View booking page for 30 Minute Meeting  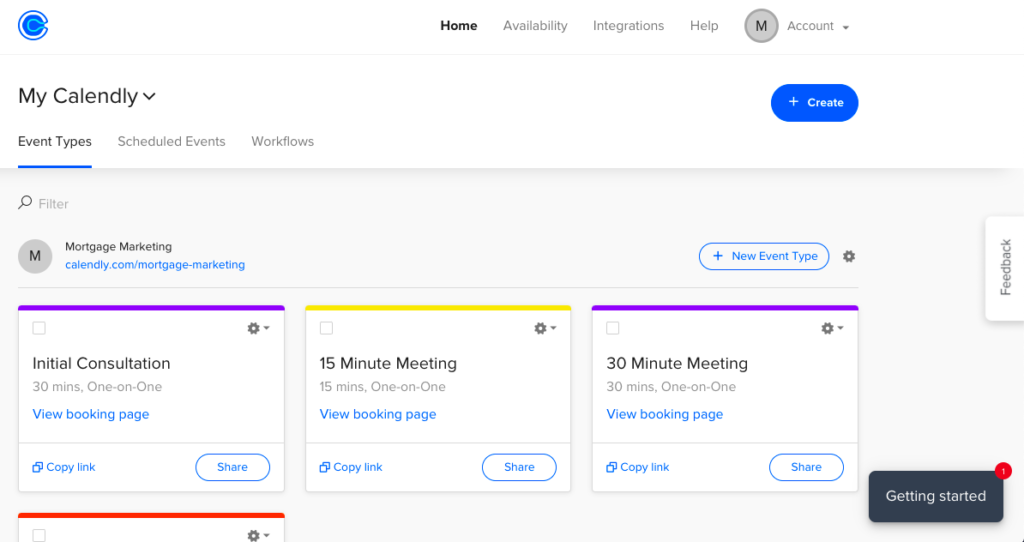pos(664,414)
